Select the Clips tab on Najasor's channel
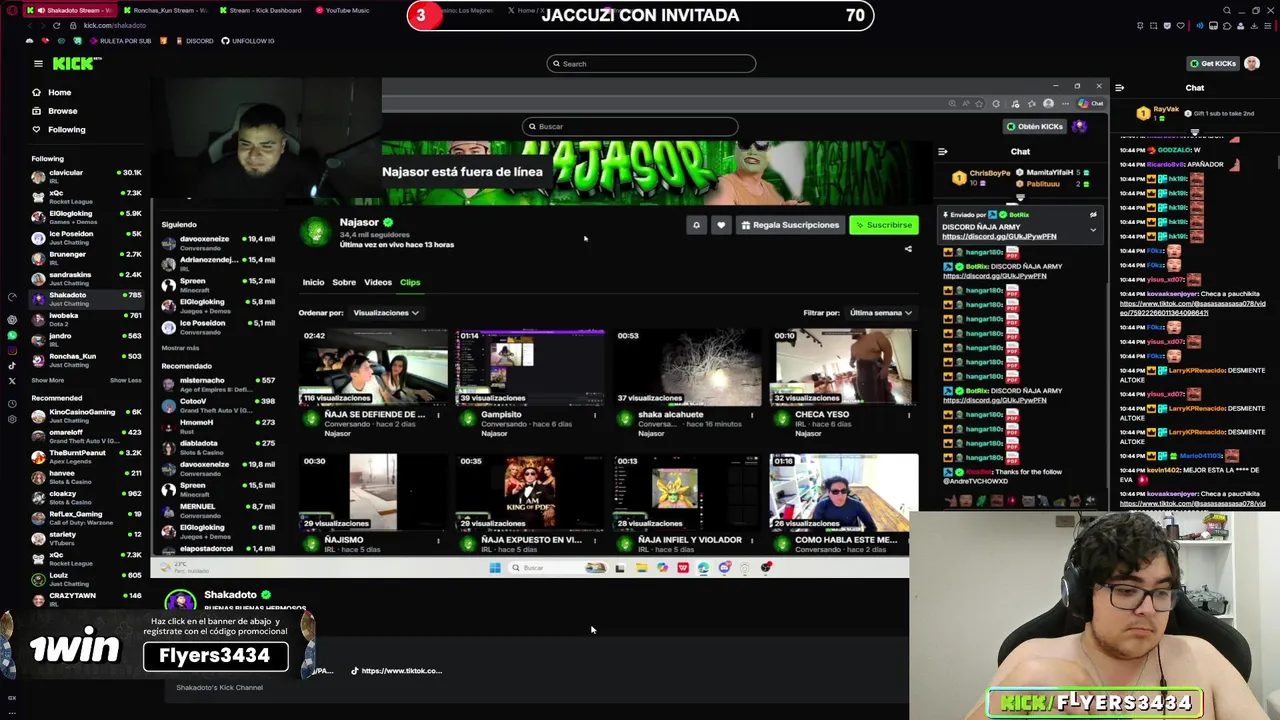The height and width of the screenshot is (720, 1280). [x=410, y=282]
